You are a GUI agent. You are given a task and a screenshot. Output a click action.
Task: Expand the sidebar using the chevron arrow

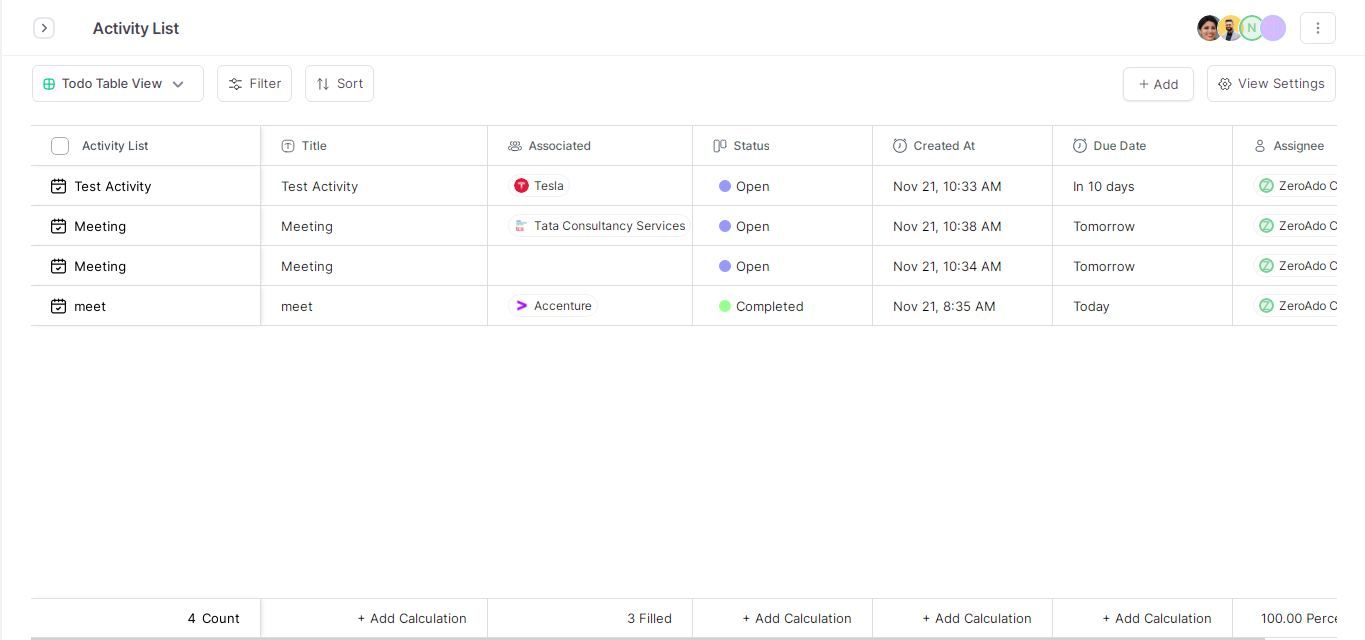44,28
